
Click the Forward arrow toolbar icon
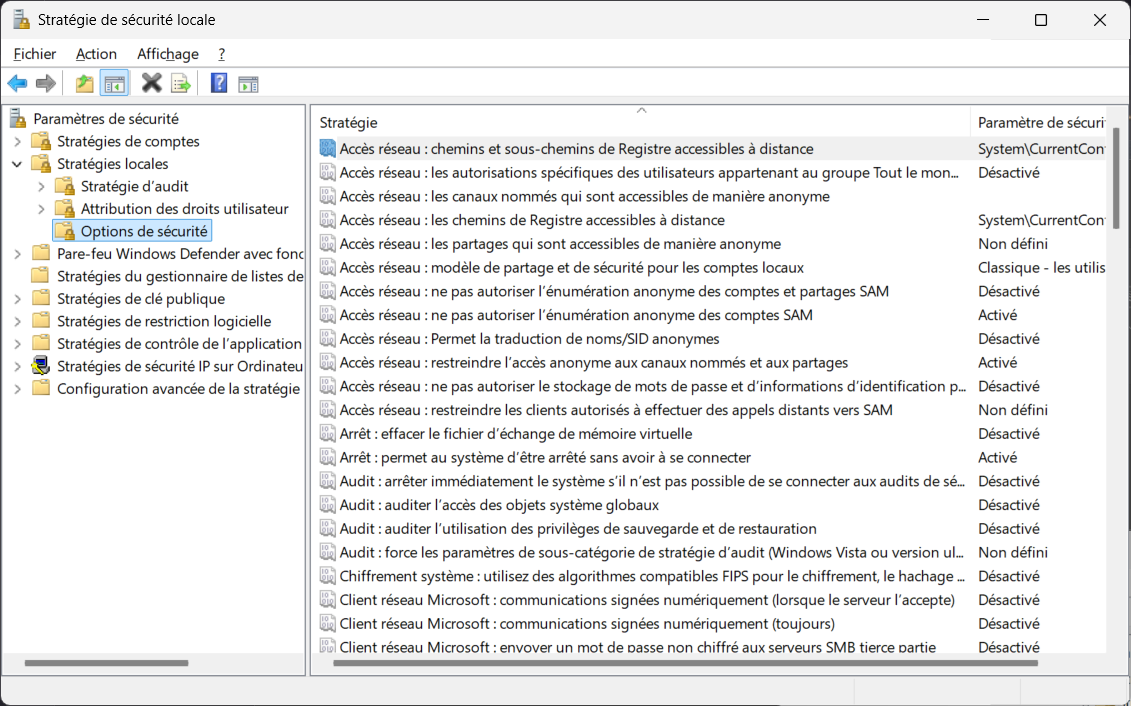tap(45, 84)
